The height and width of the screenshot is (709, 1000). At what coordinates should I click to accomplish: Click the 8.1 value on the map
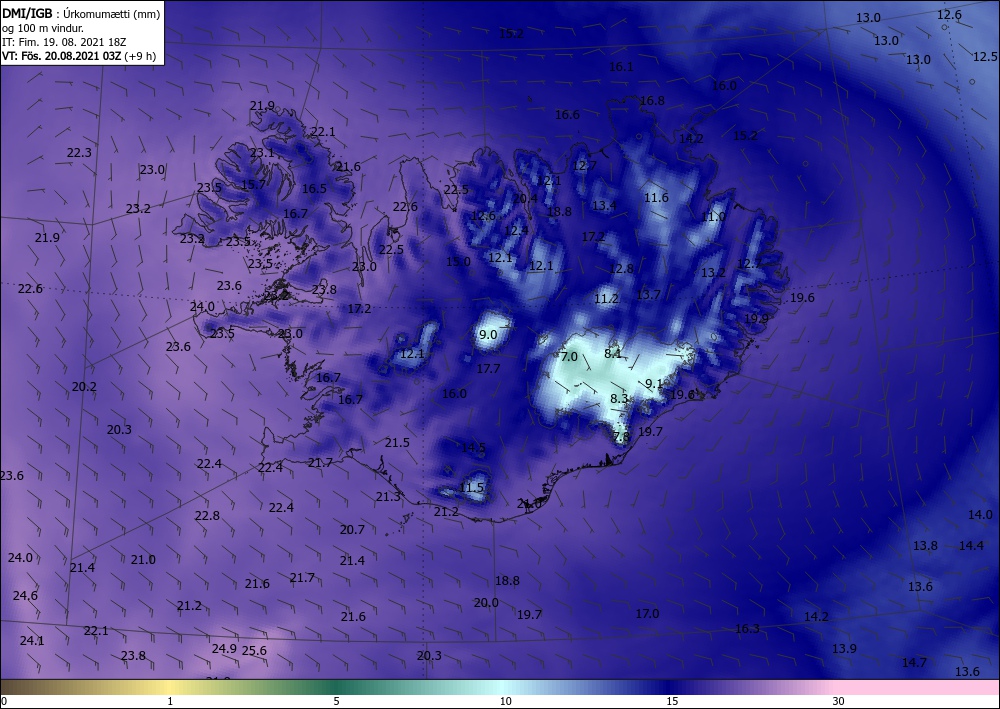point(613,353)
